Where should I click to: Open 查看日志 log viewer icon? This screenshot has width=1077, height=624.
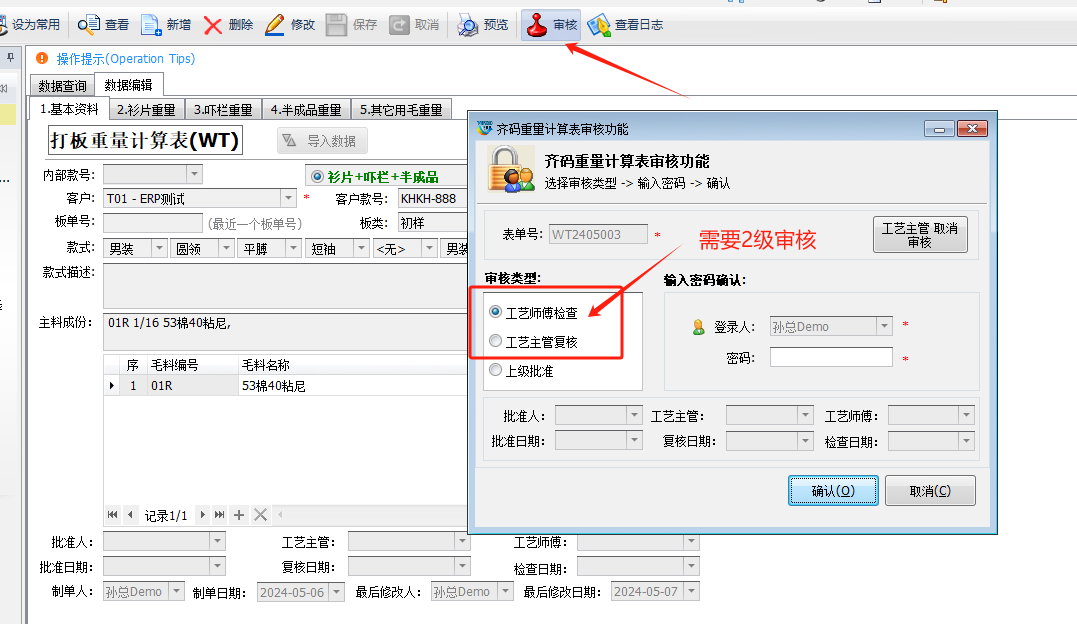[x=599, y=25]
